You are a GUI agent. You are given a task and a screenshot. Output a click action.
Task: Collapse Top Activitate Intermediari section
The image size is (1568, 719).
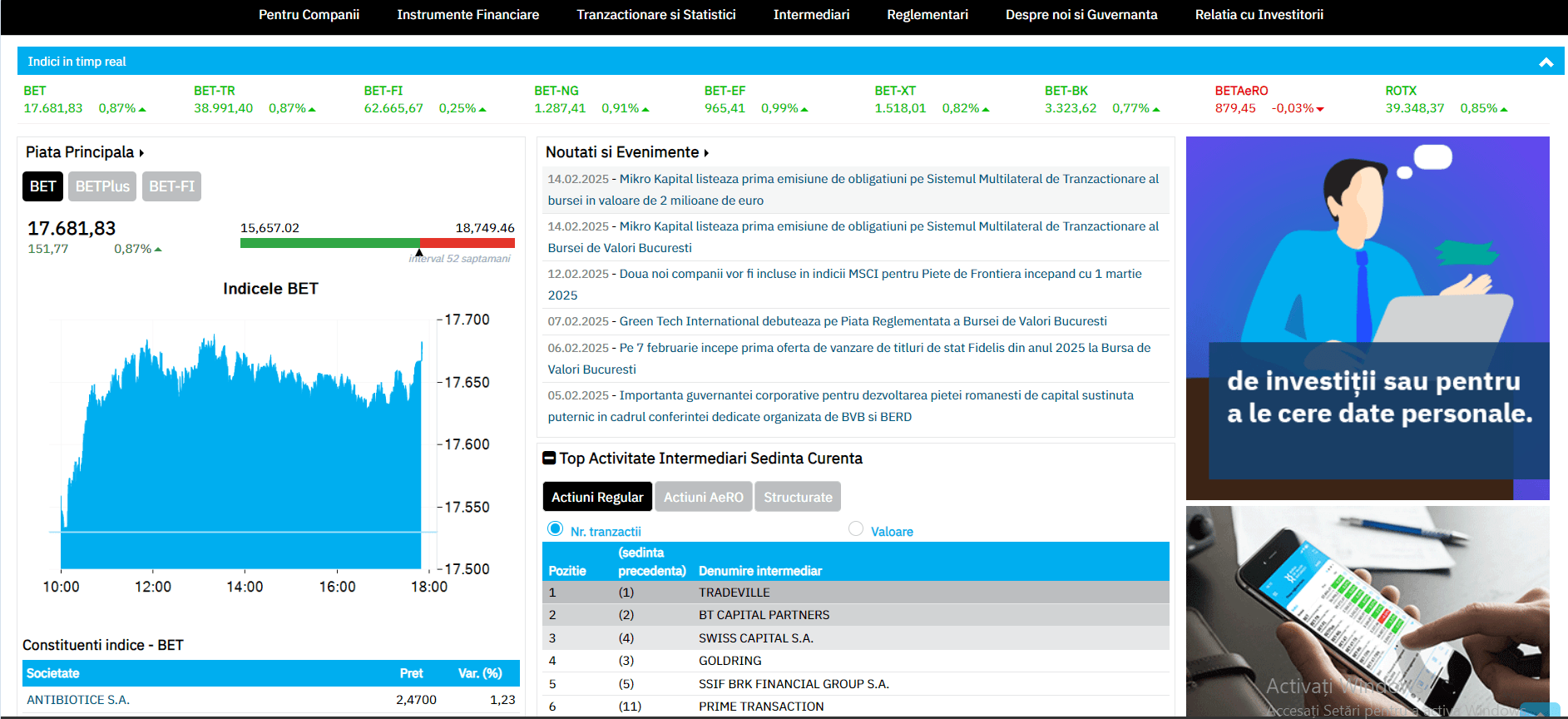[549, 459]
